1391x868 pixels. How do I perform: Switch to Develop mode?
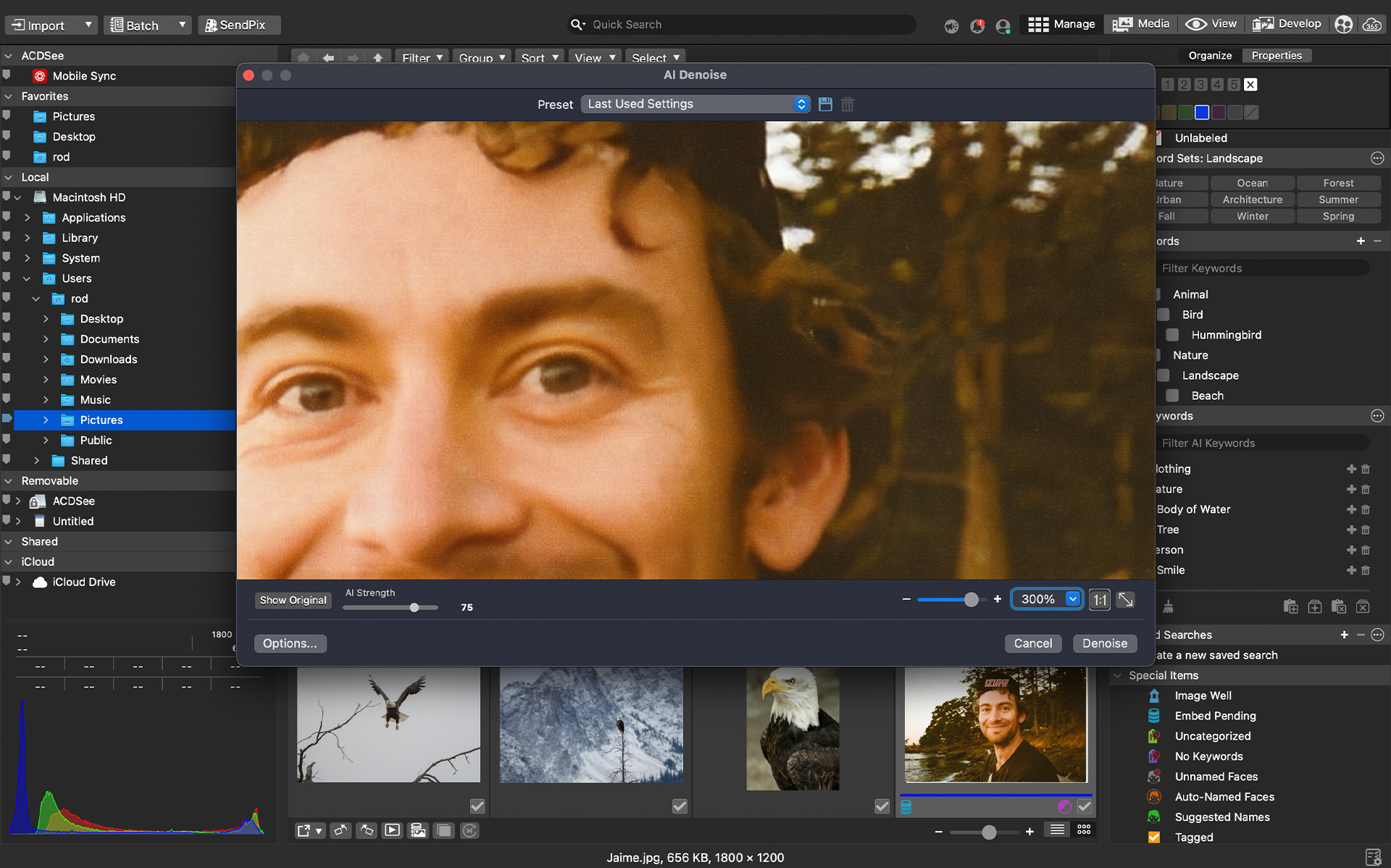click(x=1287, y=24)
